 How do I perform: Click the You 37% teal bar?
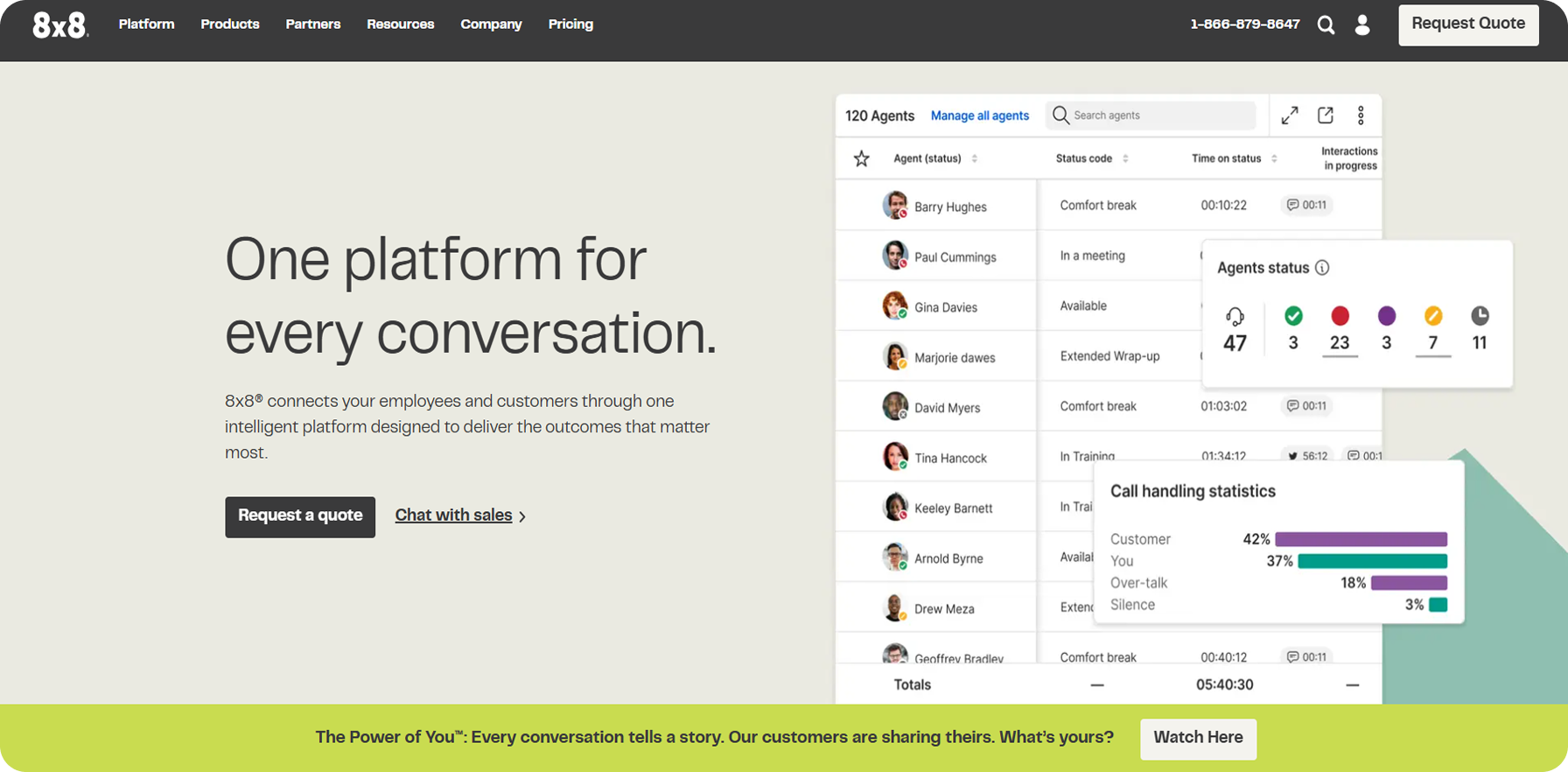(1372, 561)
